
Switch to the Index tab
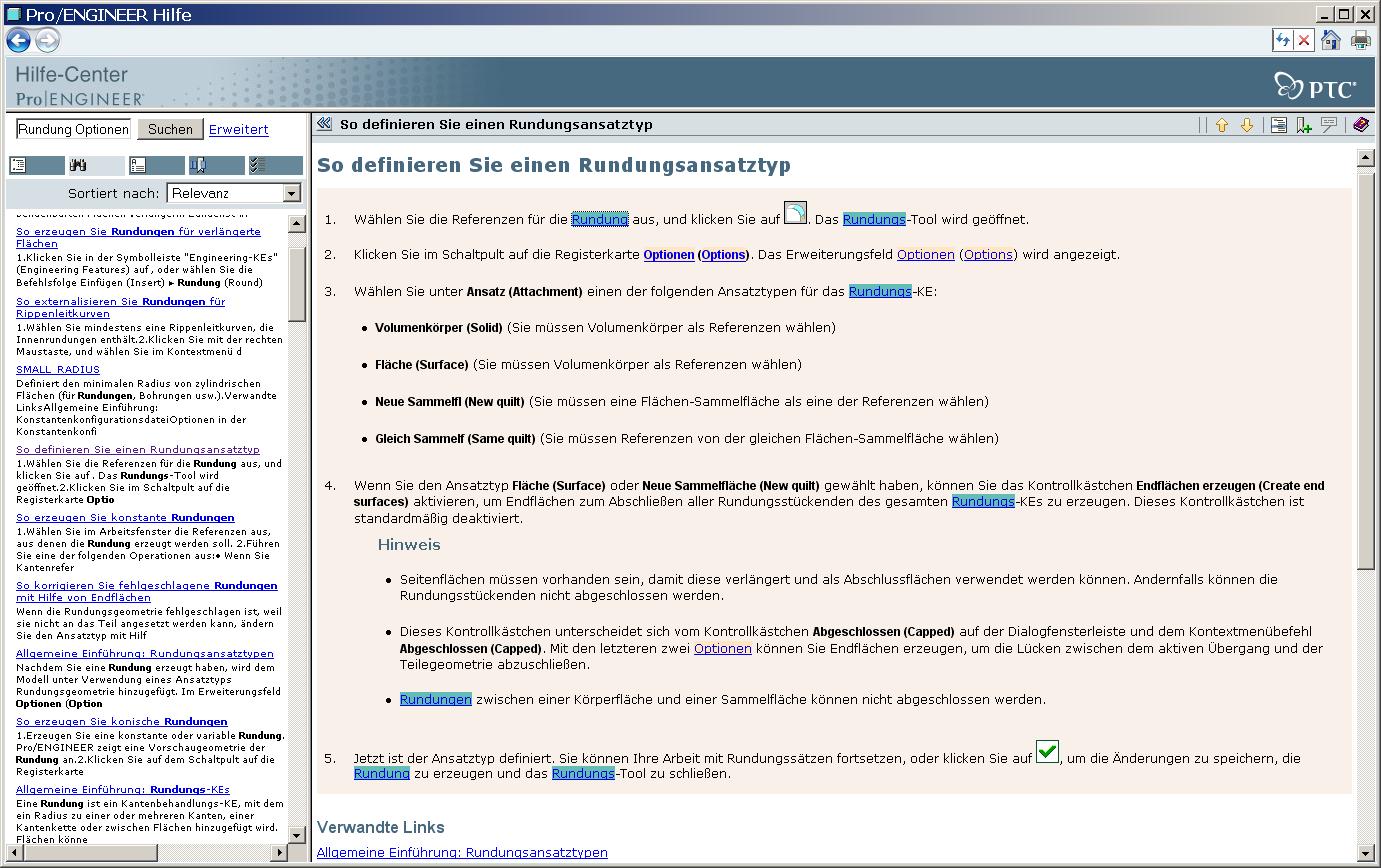click(156, 165)
